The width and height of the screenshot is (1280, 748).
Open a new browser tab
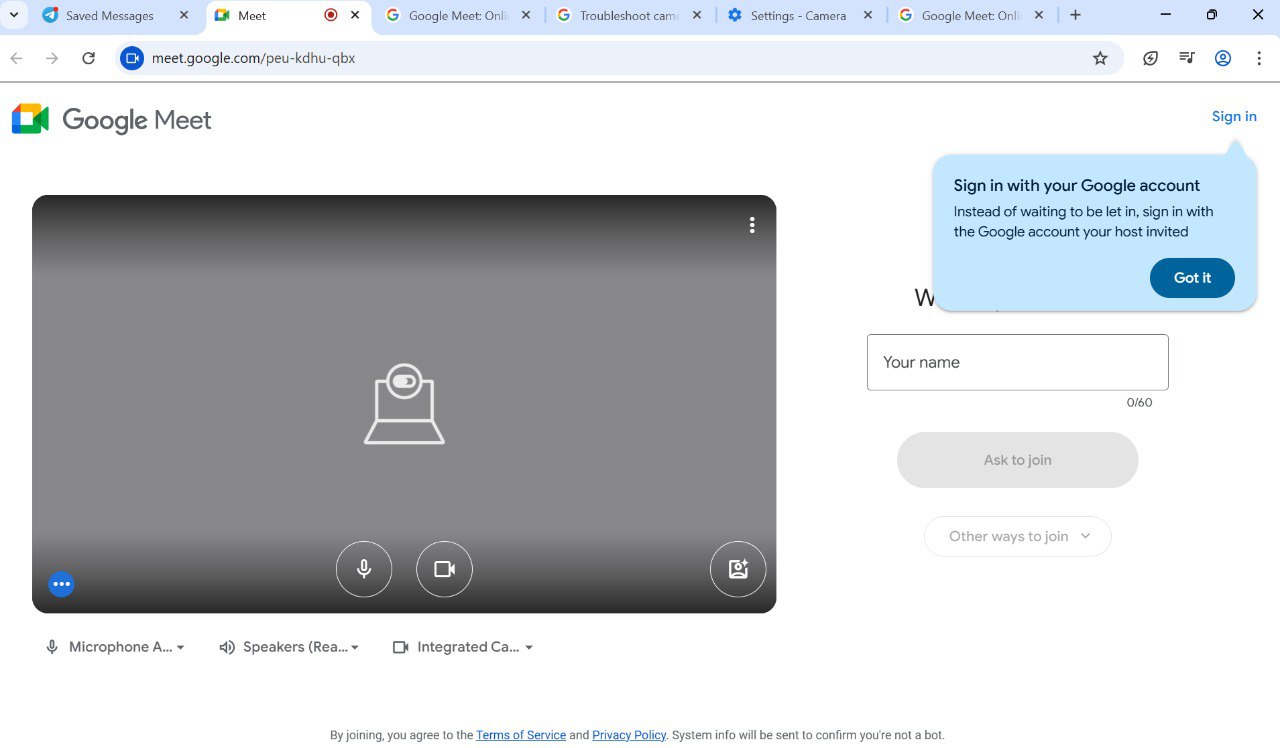pos(1075,15)
